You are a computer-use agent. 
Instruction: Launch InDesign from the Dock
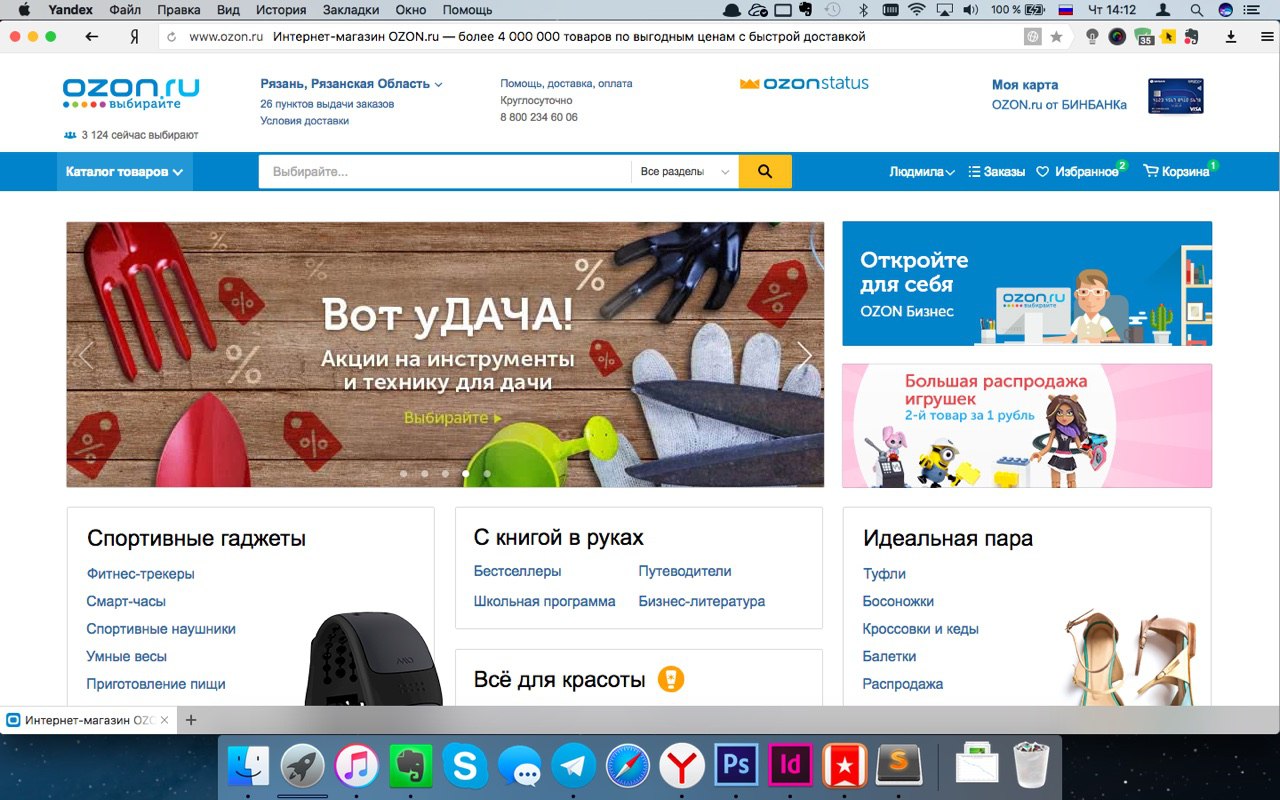pyautogui.click(x=790, y=767)
